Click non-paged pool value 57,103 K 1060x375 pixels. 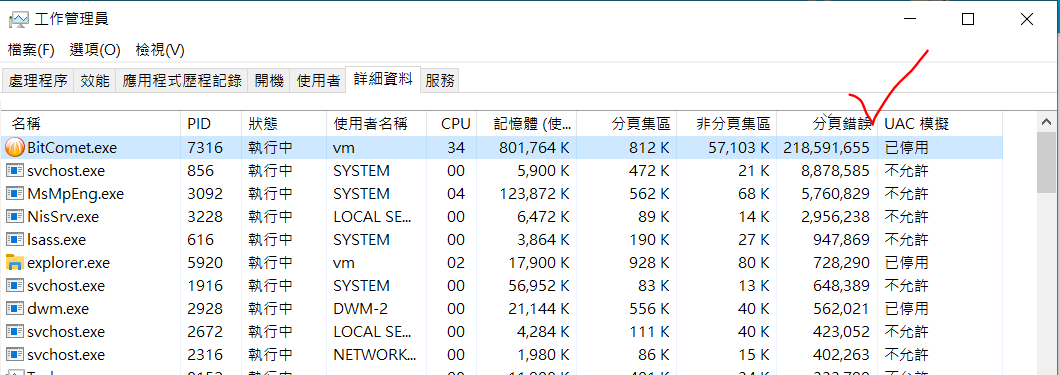click(x=738, y=147)
